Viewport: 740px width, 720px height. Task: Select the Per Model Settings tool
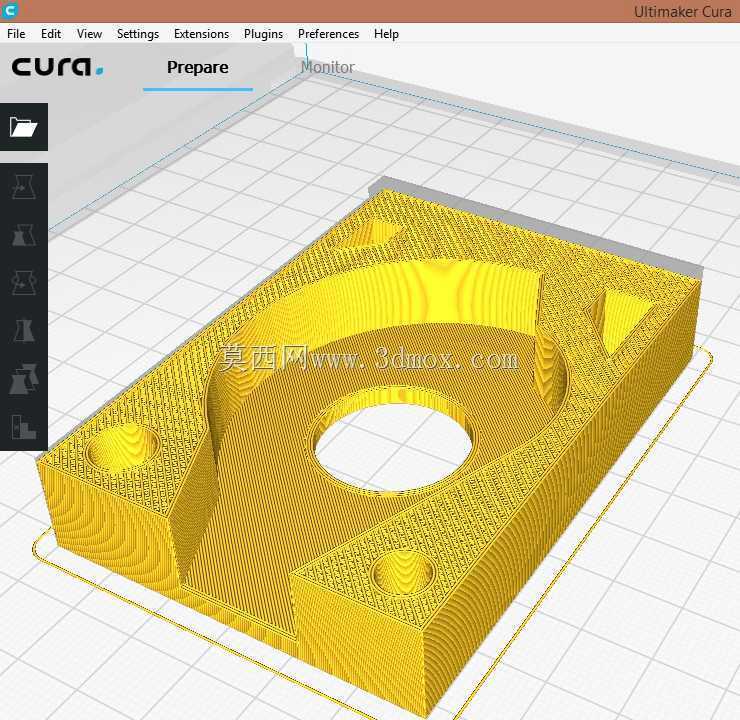point(24,379)
